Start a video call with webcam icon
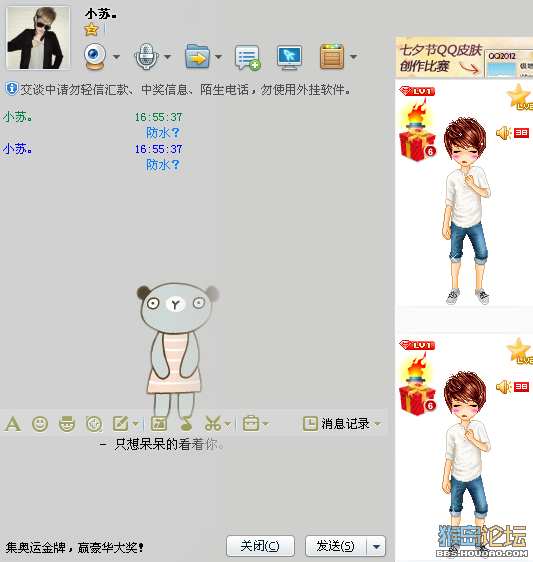This screenshot has width=533, height=562. 95,57
